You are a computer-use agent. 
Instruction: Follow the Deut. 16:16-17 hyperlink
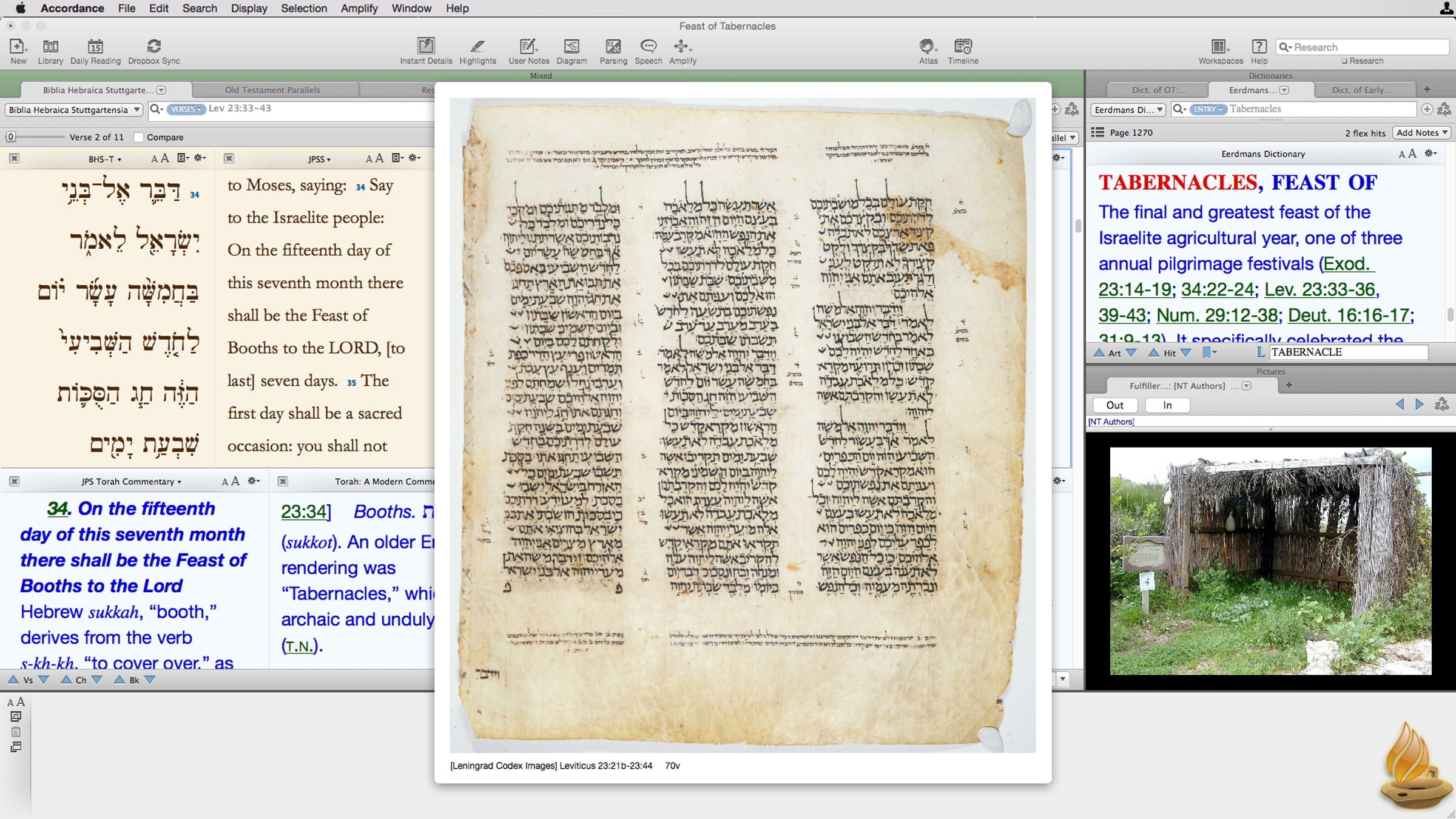1350,315
